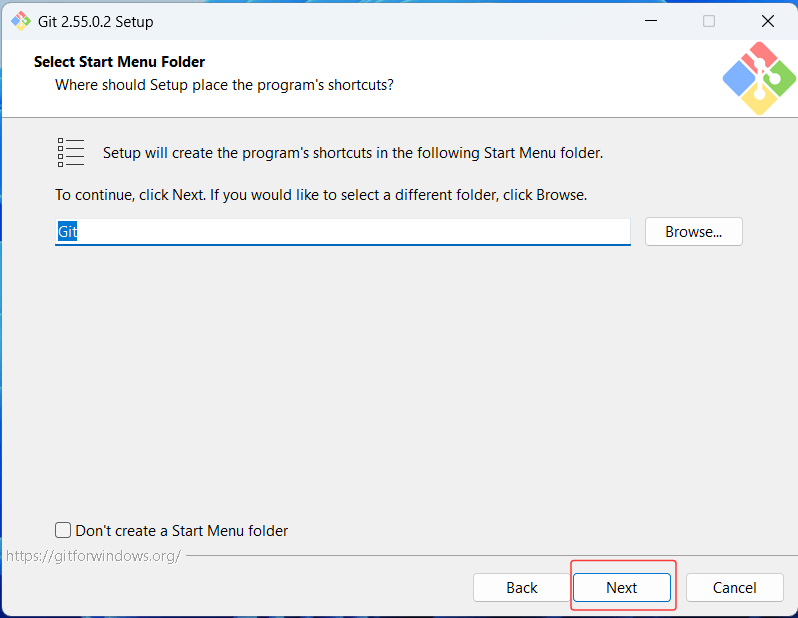Click the shortcut list icon beside the description

pyautogui.click(x=71, y=152)
